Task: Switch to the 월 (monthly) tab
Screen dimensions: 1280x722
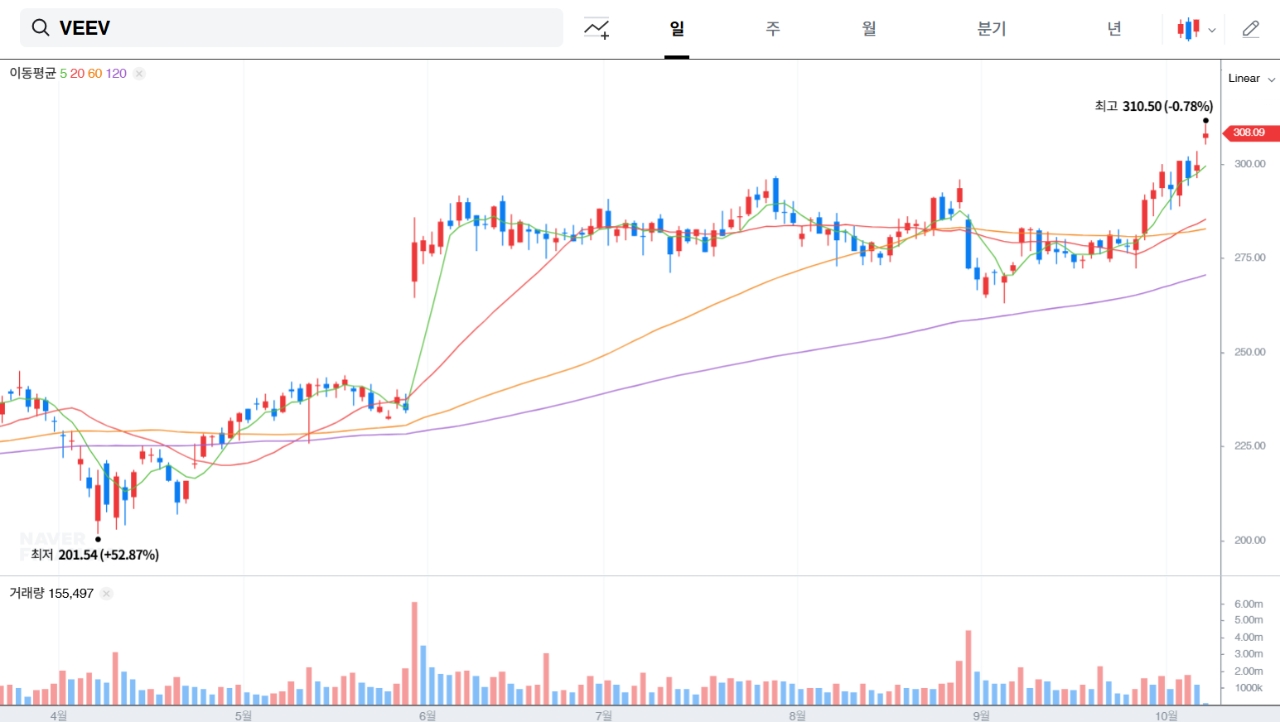Action: [869, 29]
